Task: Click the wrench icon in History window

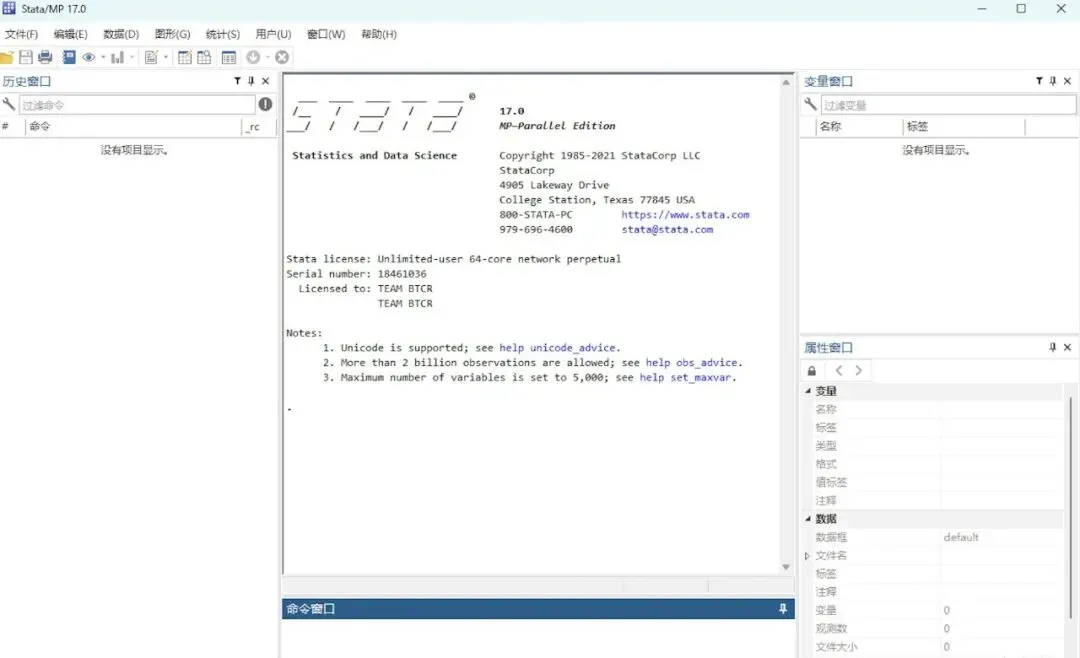Action: click(9, 104)
